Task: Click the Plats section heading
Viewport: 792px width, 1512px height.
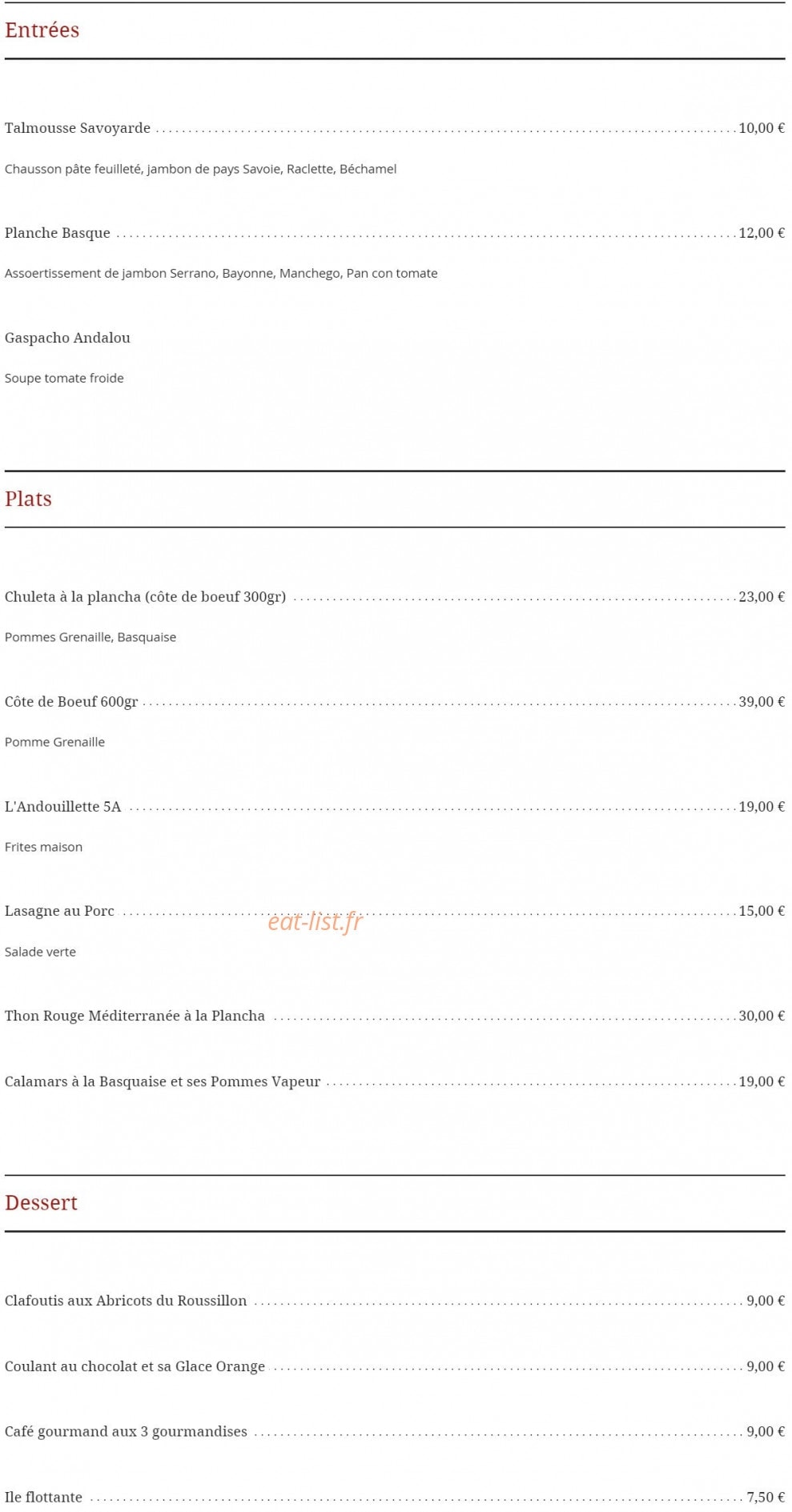Action: point(28,499)
